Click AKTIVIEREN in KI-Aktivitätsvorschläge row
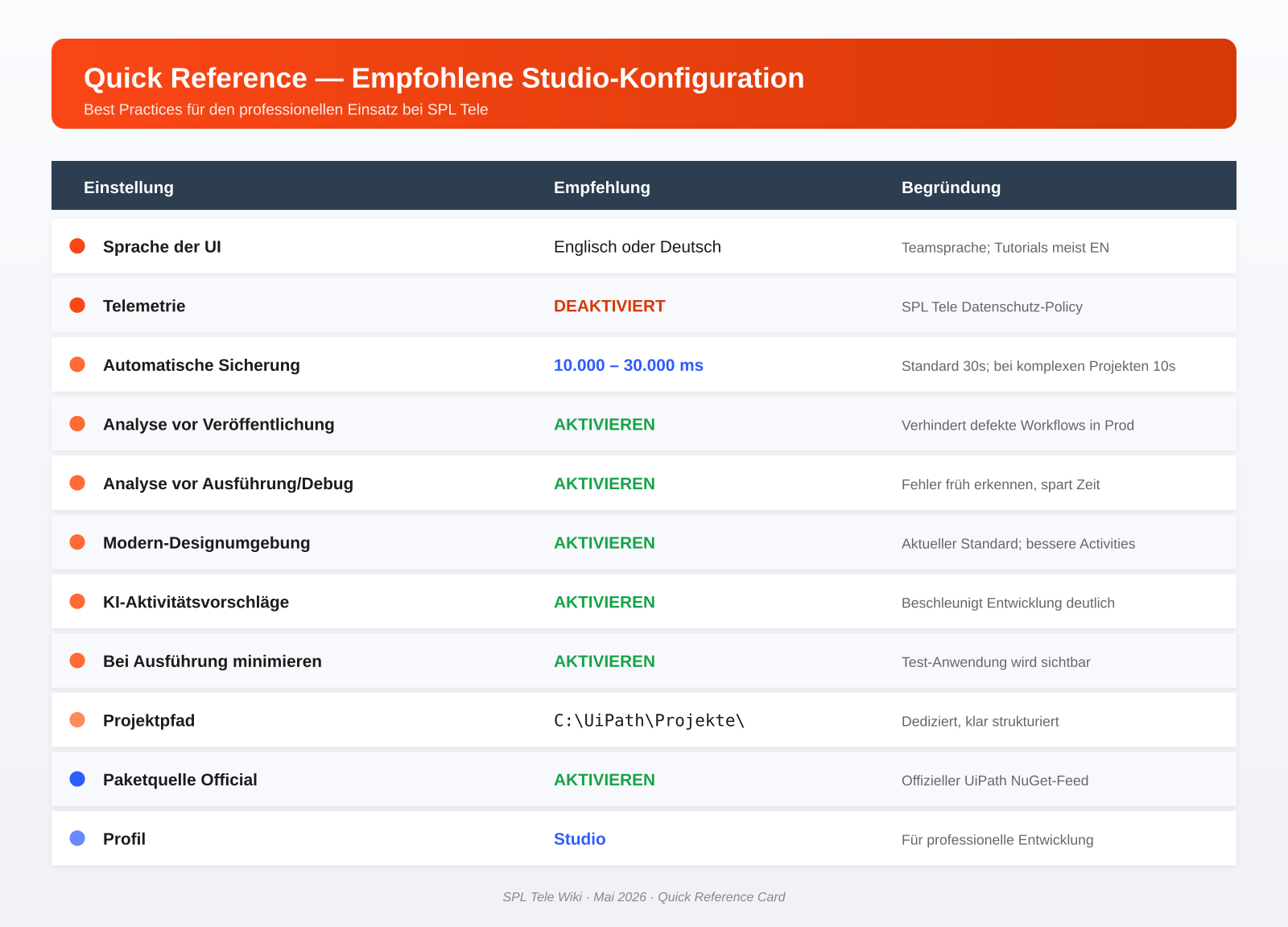 (x=605, y=602)
